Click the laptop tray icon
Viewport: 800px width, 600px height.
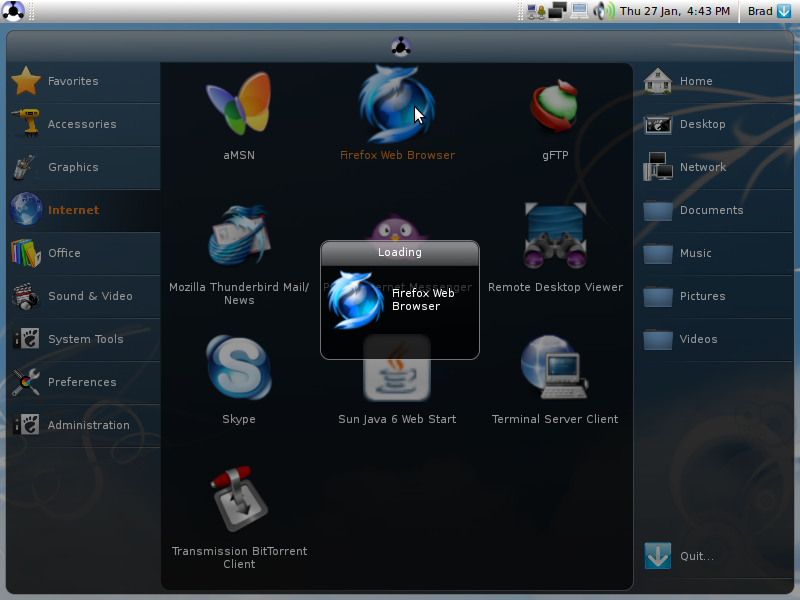click(x=580, y=11)
